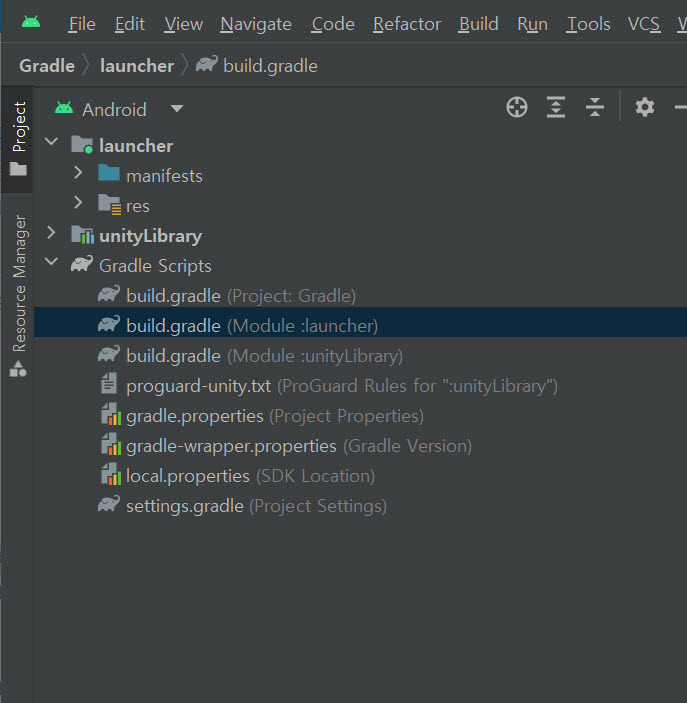Viewport: 687px width, 703px height.
Task: Collapse the Gradle Scripts node
Action: [x=52, y=262]
